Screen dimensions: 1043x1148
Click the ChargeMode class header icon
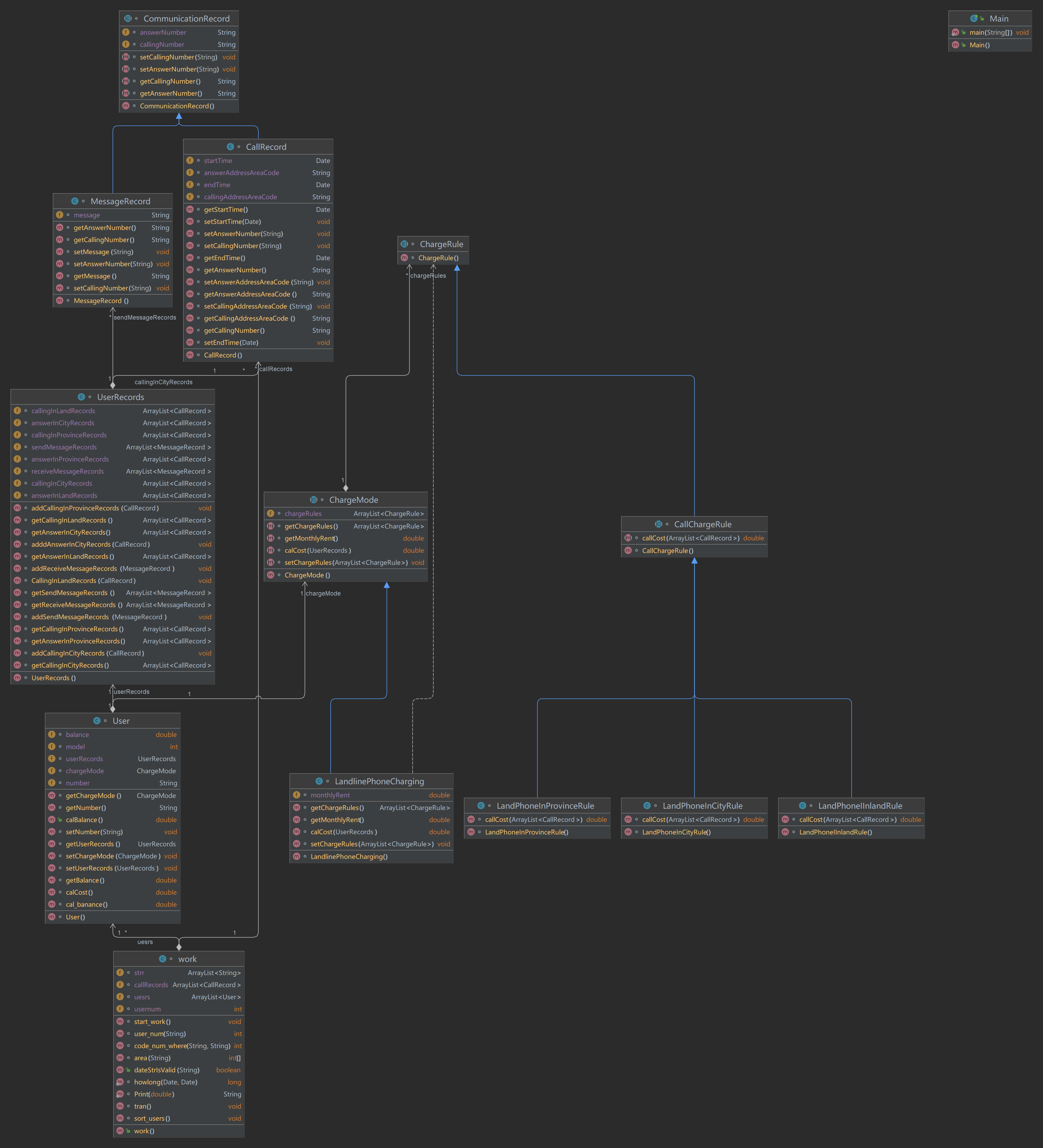[x=313, y=500]
